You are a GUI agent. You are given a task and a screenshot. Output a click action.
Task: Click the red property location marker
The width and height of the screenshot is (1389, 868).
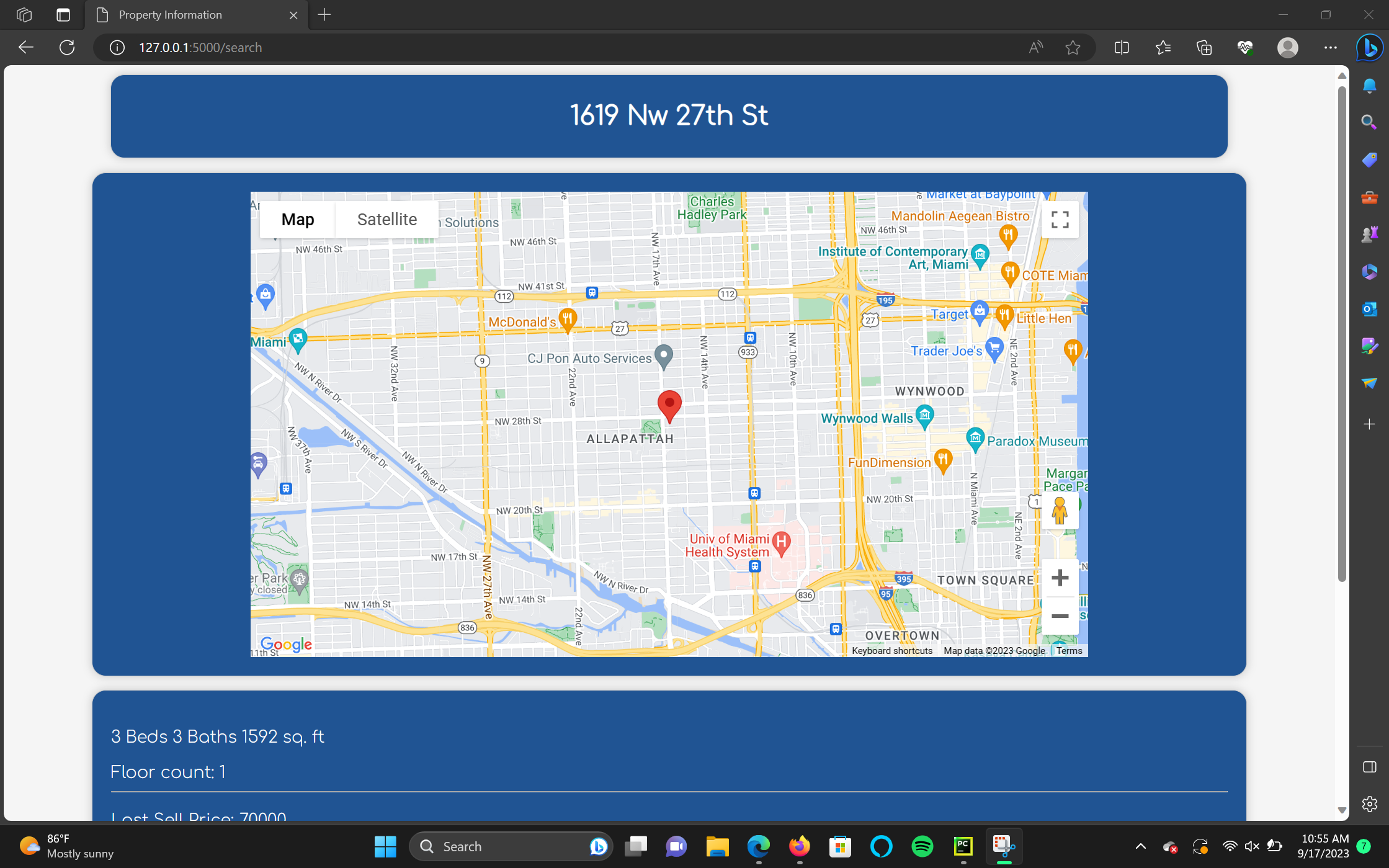[669, 405]
